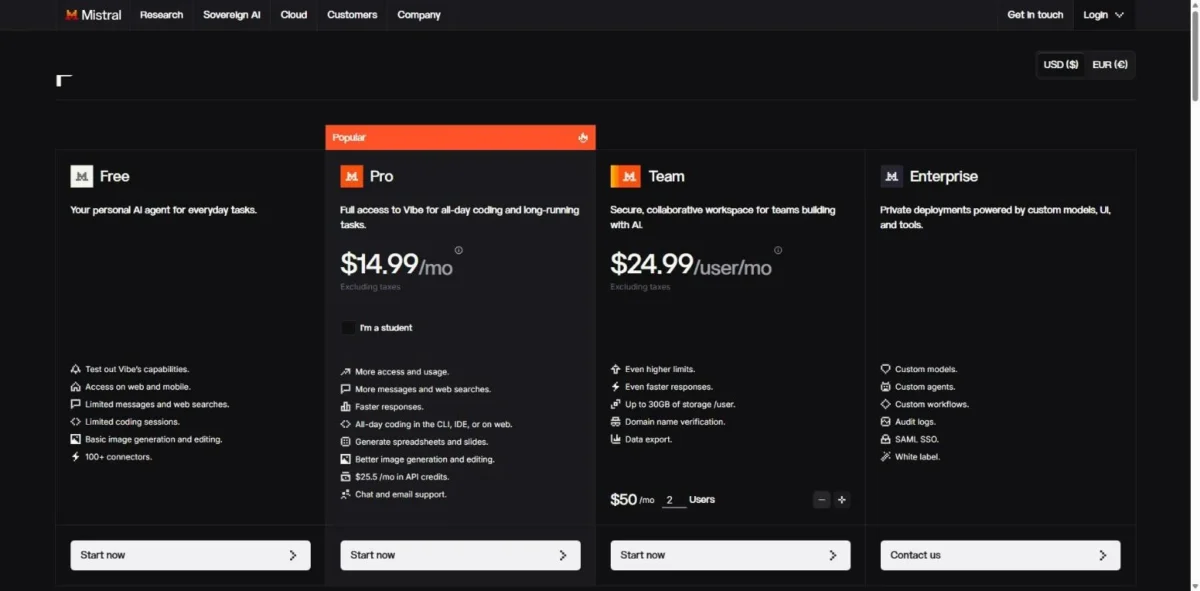Click the icon by 'Domain name verification'
Image resolution: width=1200 pixels, height=591 pixels.
point(616,422)
